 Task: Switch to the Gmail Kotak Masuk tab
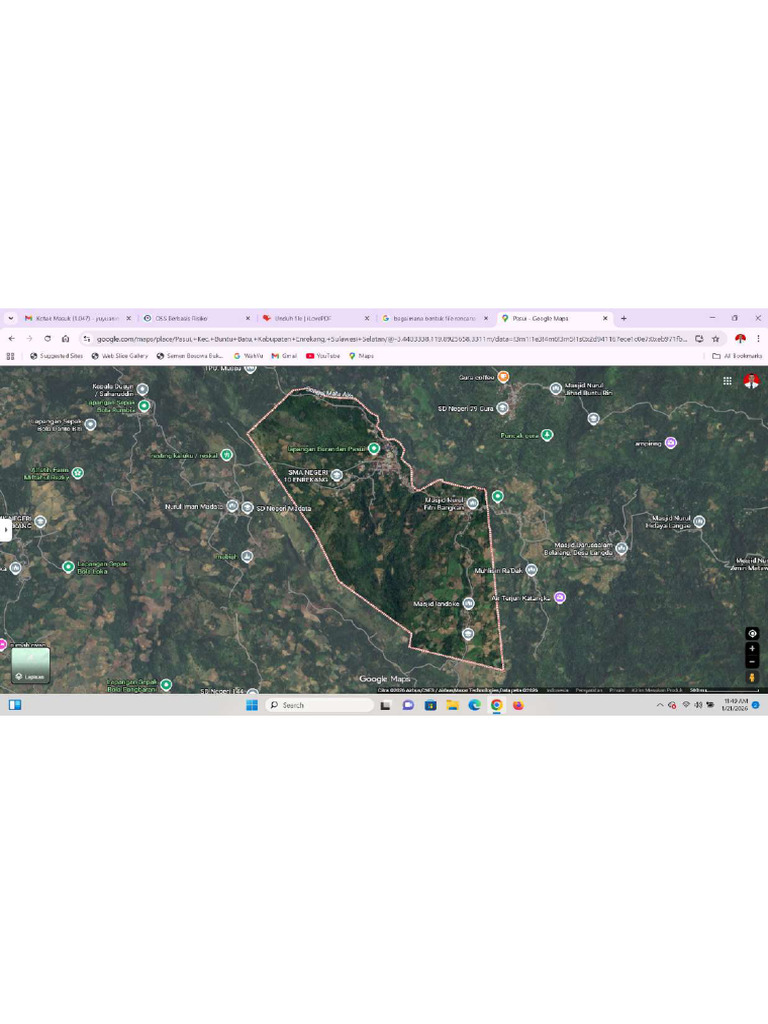78,318
